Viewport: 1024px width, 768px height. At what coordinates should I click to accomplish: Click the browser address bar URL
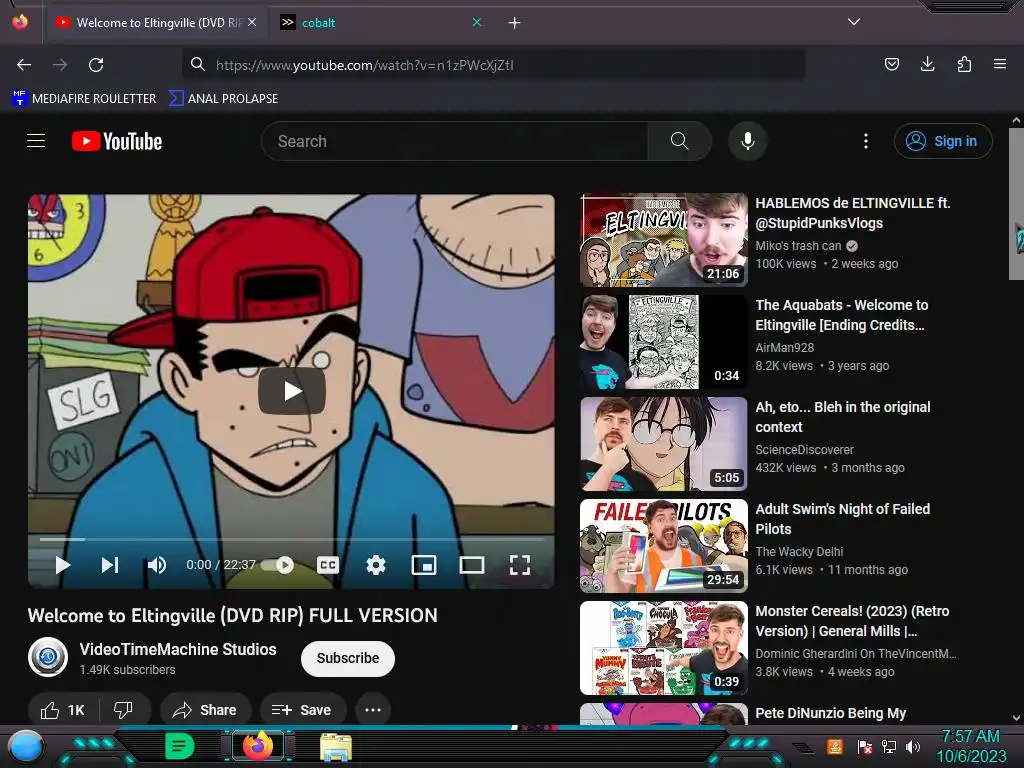pos(494,65)
